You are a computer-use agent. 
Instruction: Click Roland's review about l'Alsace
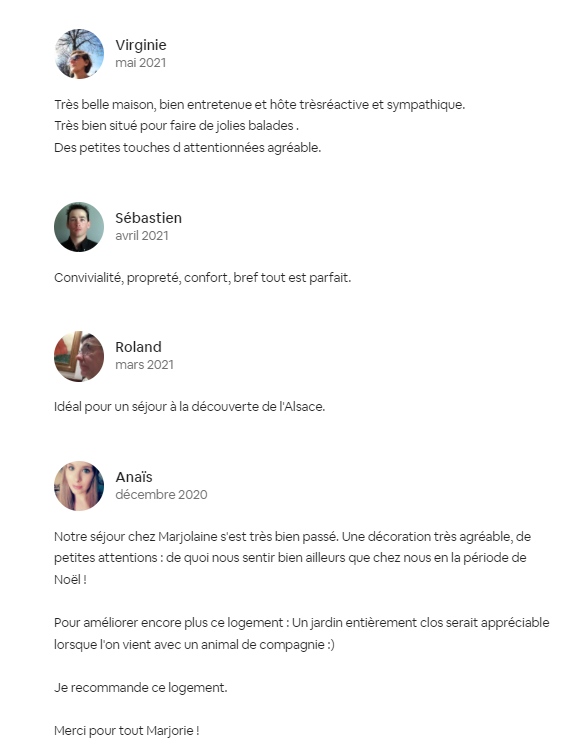pyautogui.click(x=189, y=407)
